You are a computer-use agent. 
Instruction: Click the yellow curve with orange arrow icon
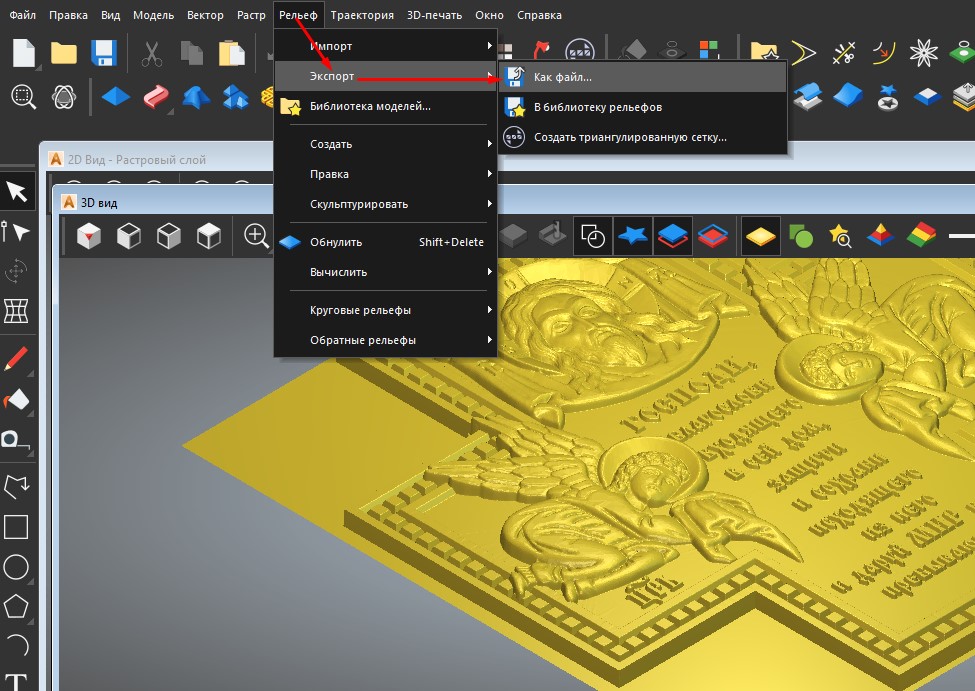tap(884, 53)
